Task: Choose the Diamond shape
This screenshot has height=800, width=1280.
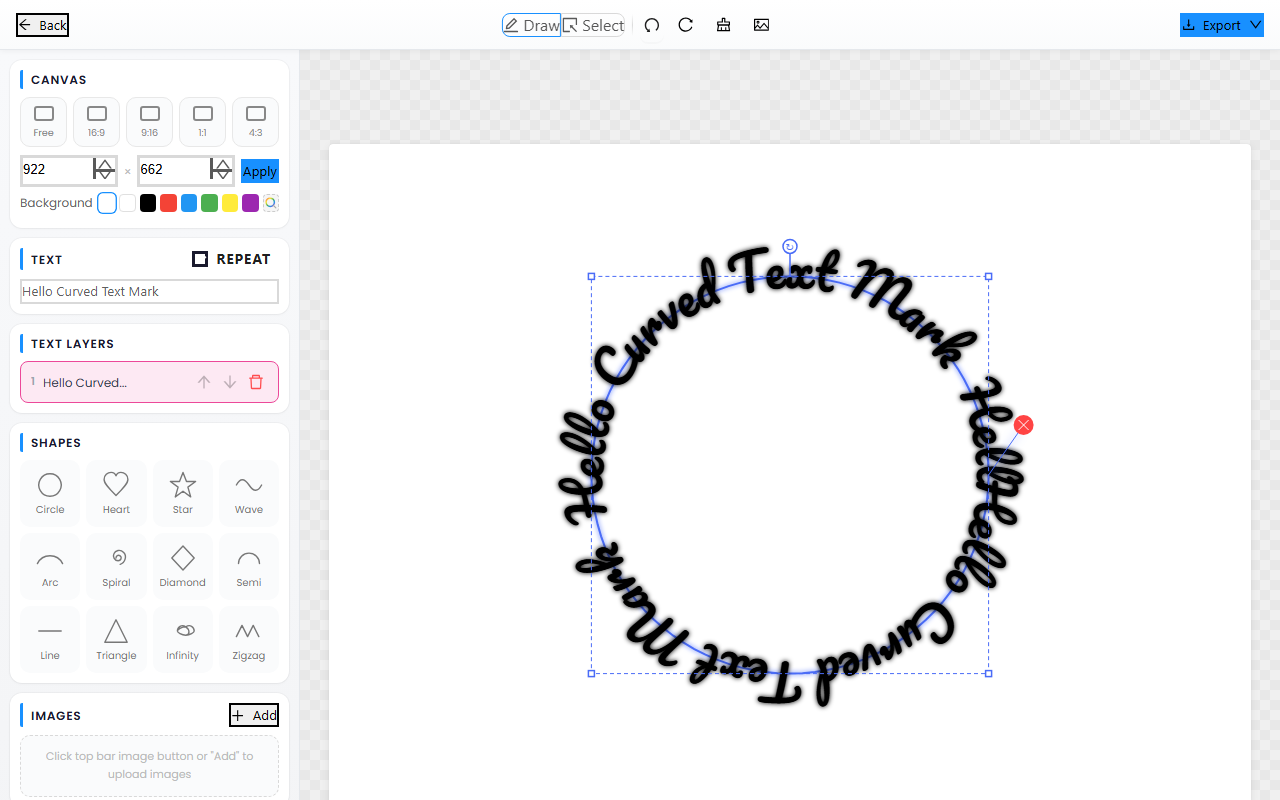Action: 183,566
